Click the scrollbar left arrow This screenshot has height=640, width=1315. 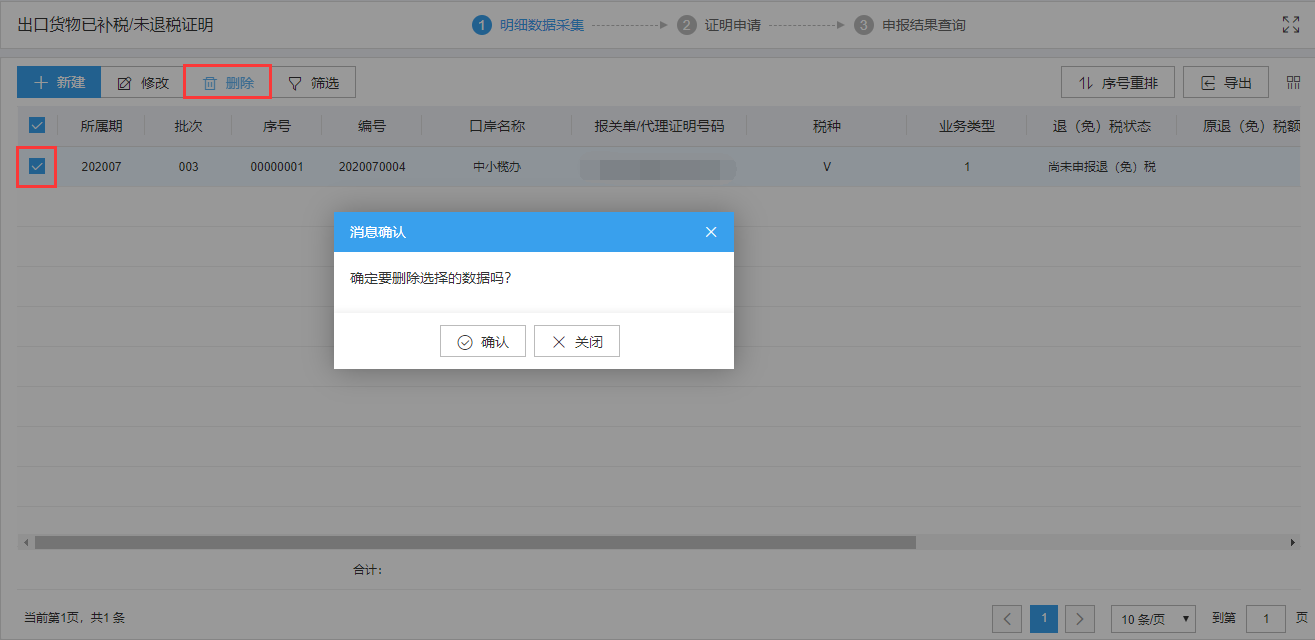pyautogui.click(x=25, y=542)
